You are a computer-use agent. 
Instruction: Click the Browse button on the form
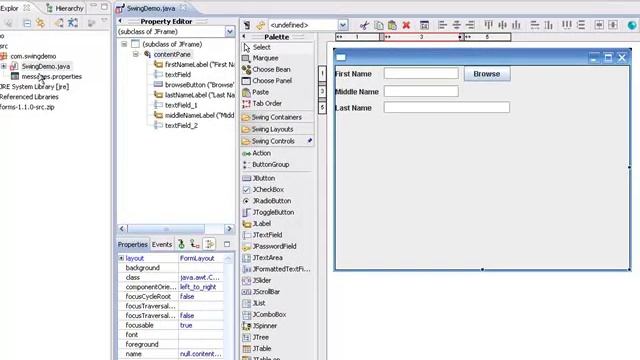click(487, 74)
